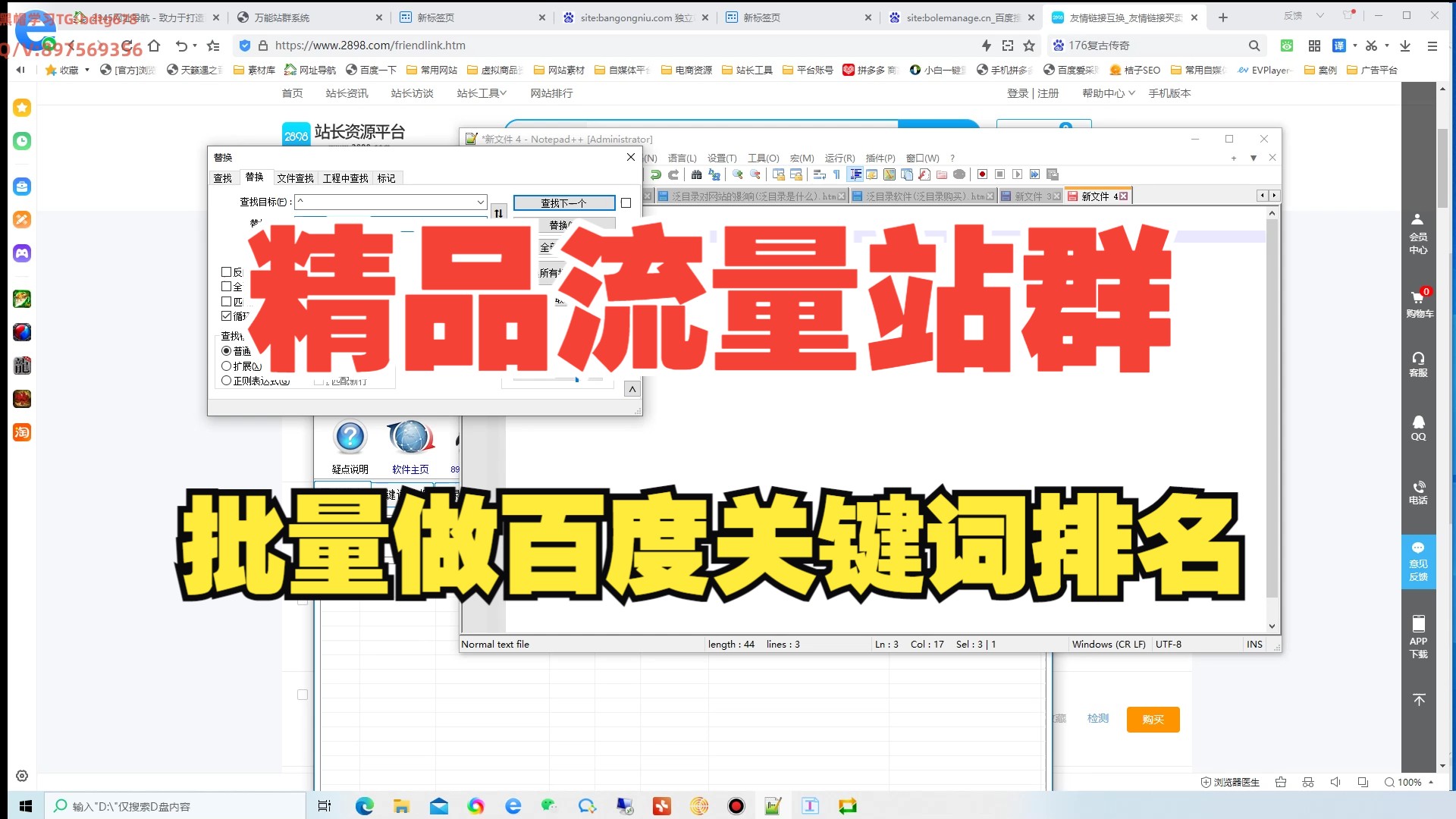
Task: Uncheck 循环查找 checkbox in Replace dialog
Action: 226,315
